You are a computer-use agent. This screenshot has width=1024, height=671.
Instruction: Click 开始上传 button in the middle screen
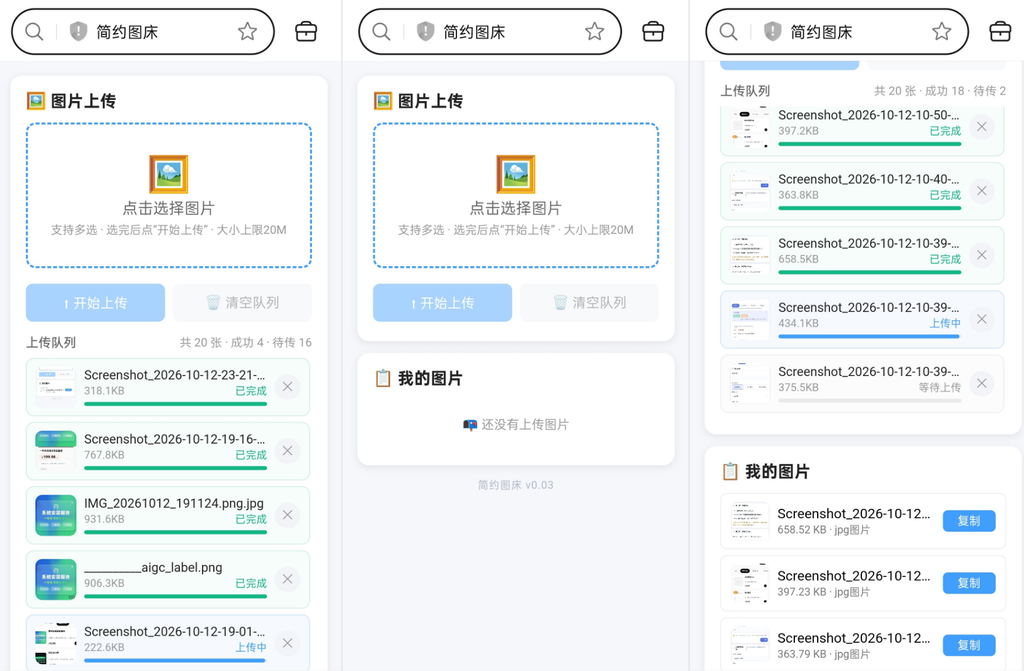(x=442, y=303)
